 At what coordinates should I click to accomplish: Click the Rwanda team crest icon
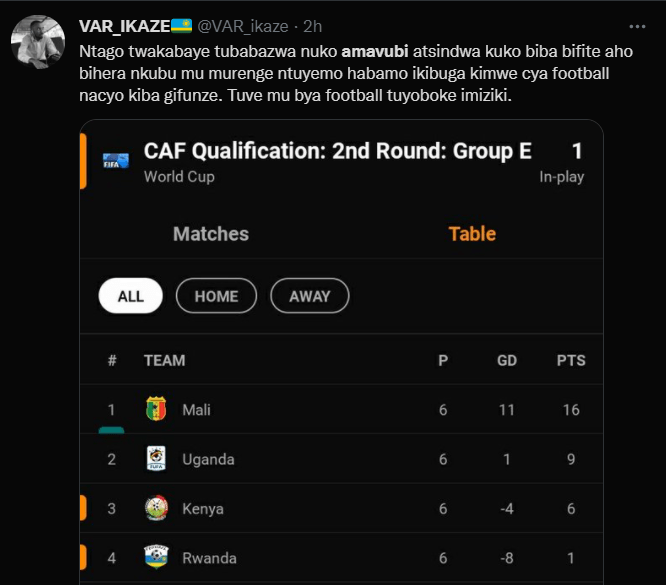pos(155,557)
